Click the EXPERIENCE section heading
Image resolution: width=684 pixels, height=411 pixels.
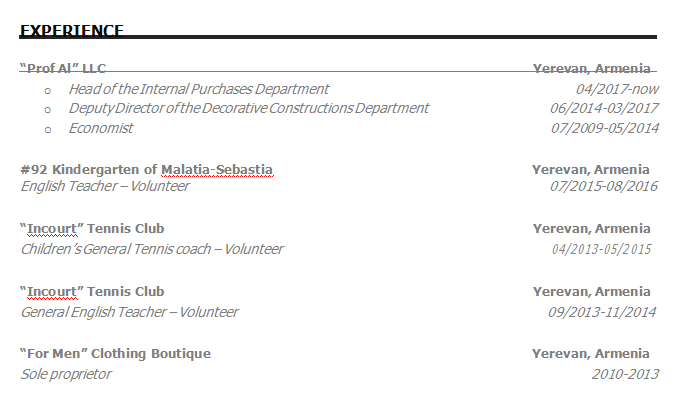tap(71, 31)
